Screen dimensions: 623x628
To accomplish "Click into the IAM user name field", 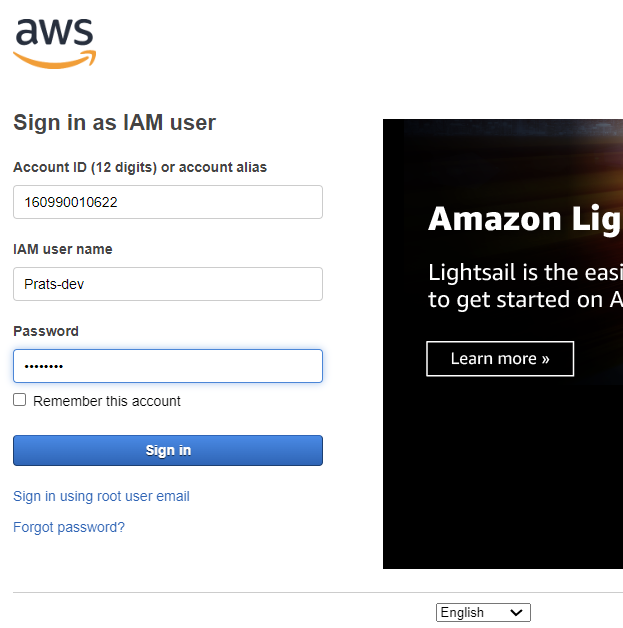I will pyautogui.click(x=168, y=284).
